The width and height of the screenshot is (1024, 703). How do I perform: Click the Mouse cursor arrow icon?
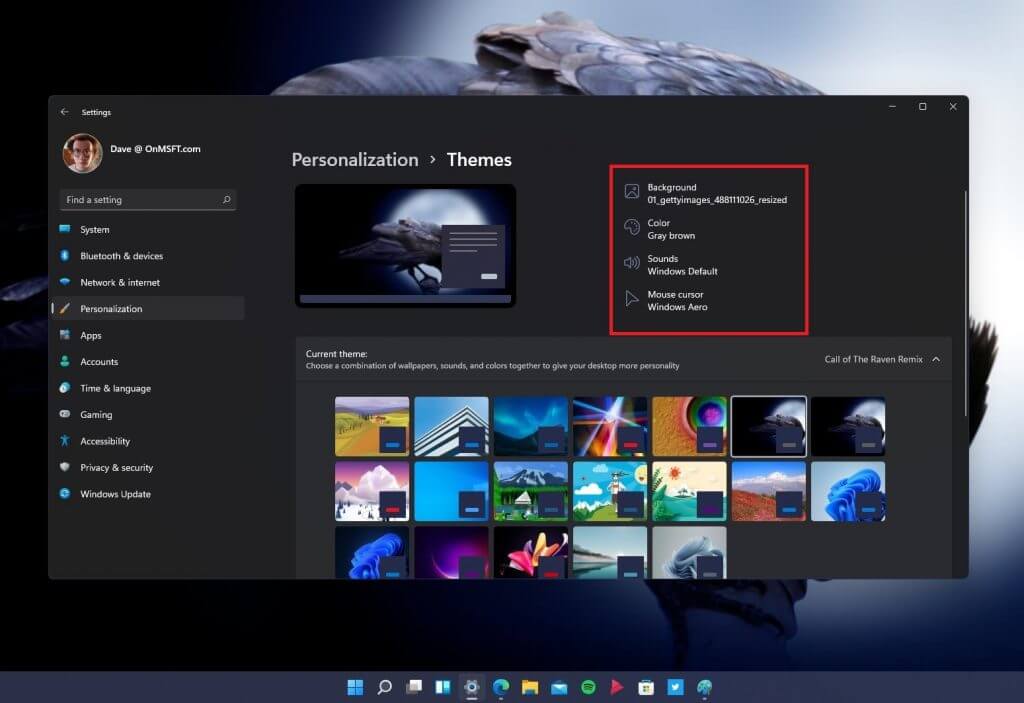(631, 297)
